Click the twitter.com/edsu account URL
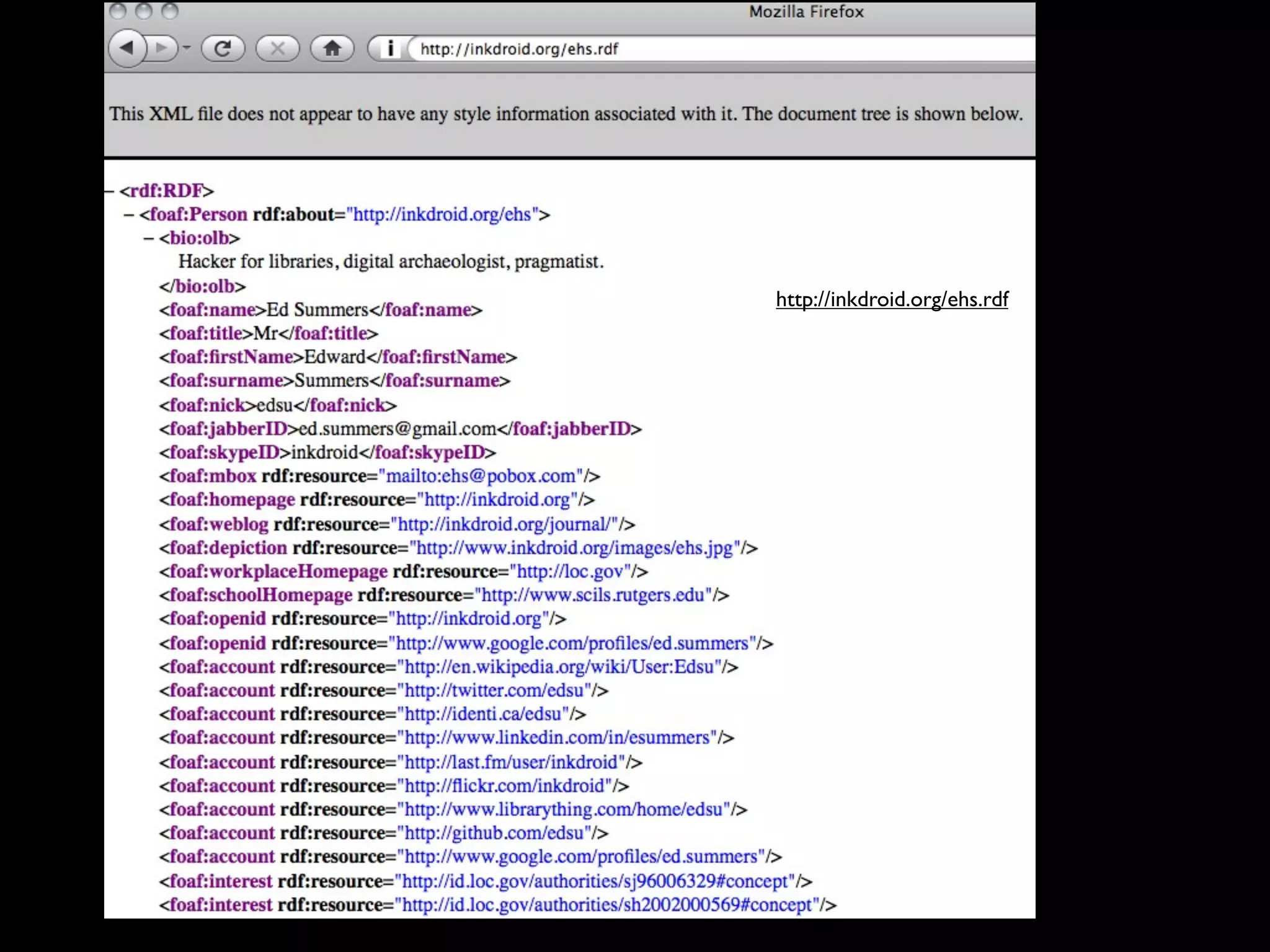The width and height of the screenshot is (1270, 952). (494, 690)
